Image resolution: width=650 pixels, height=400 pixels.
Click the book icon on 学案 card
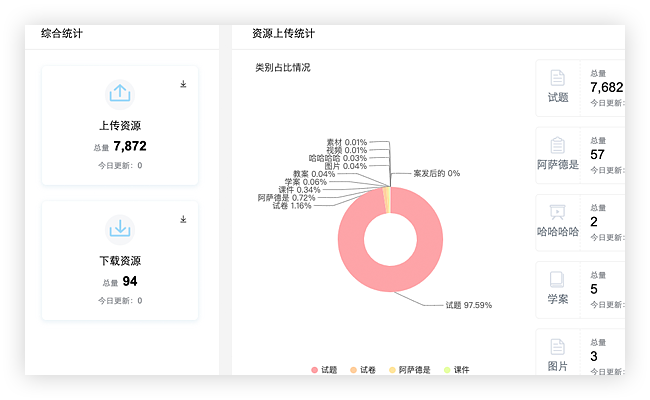click(x=557, y=280)
